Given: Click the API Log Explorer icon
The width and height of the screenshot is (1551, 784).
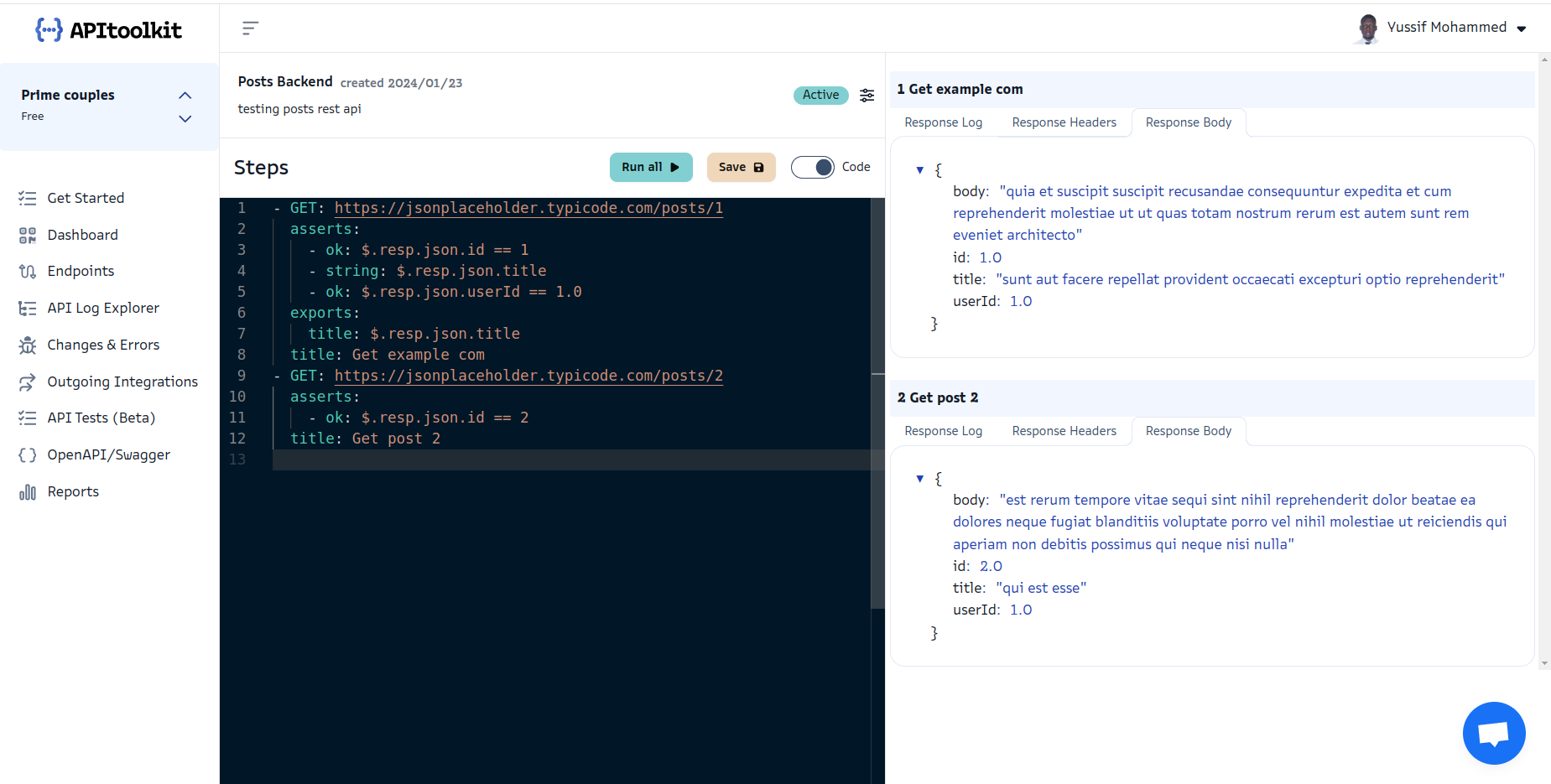Looking at the screenshot, I should coord(28,308).
